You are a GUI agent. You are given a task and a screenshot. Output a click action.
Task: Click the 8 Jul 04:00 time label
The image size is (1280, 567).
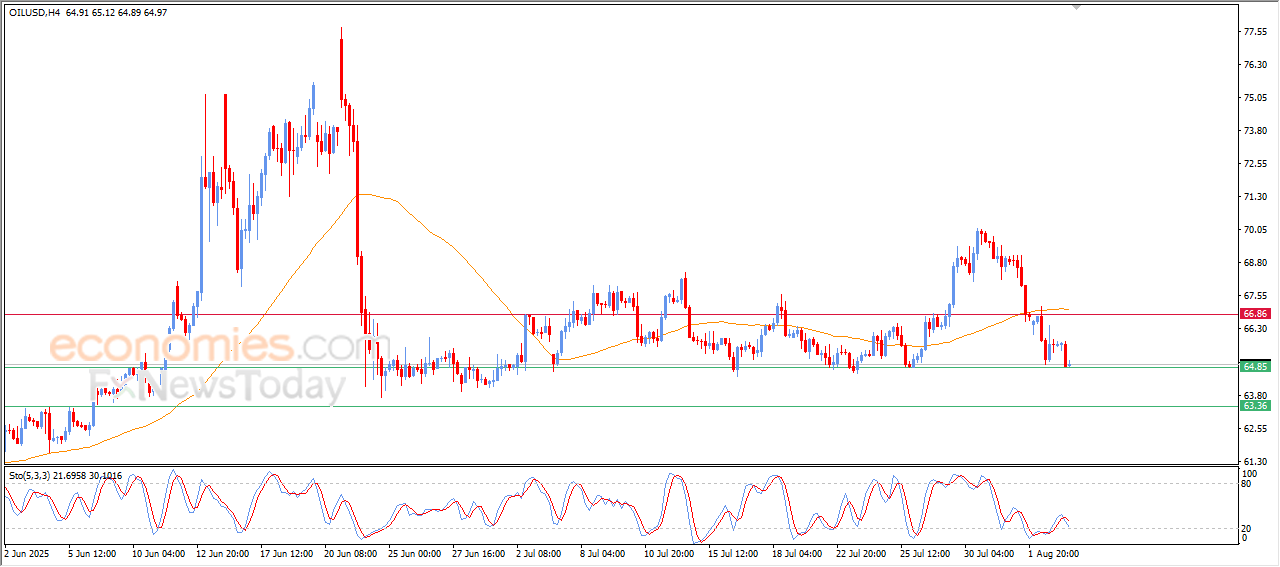tap(604, 552)
